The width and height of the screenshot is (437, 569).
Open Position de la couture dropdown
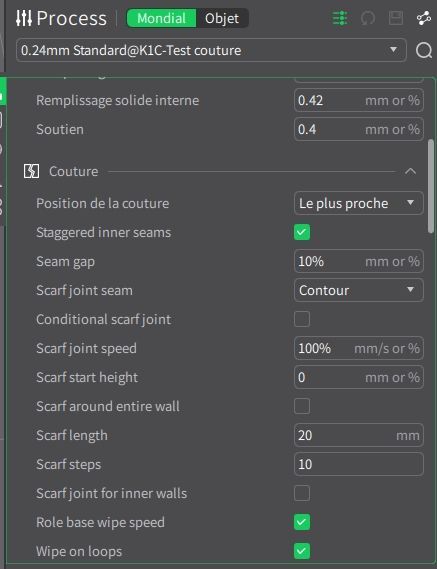359,203
